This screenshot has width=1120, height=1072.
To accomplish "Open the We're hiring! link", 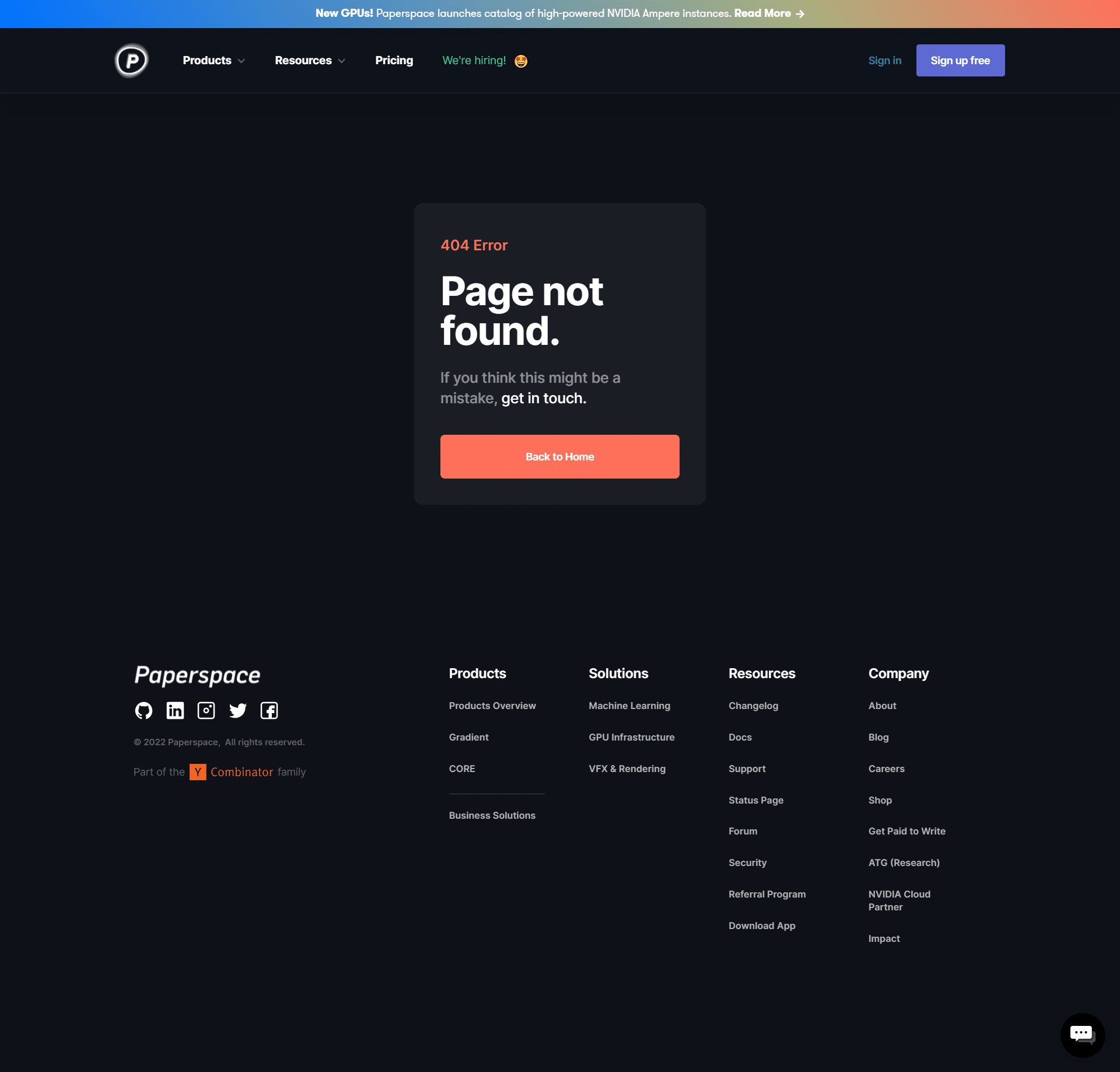I will click(x=485, y=61).
